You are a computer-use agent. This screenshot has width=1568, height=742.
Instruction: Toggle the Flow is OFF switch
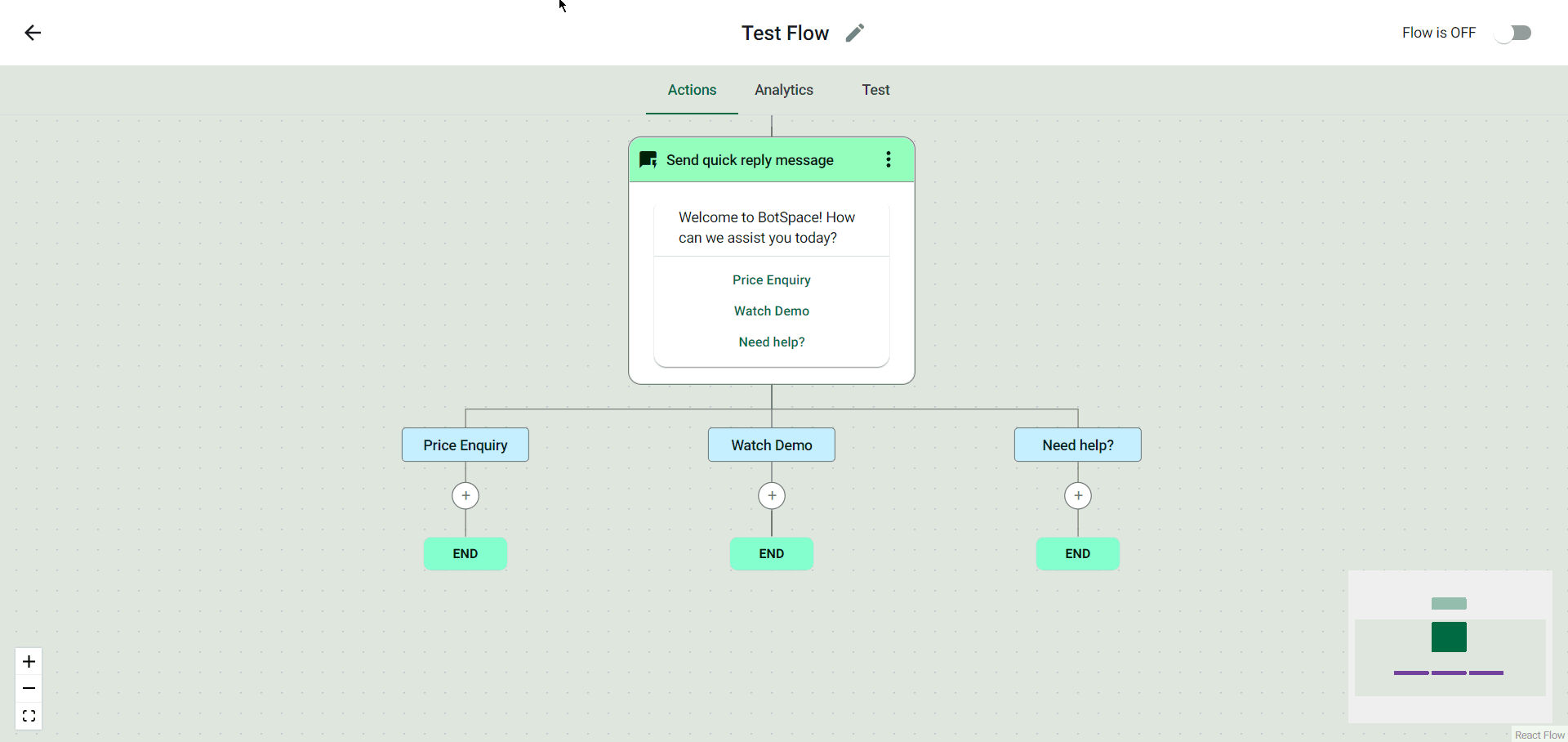click(1512, 33)
